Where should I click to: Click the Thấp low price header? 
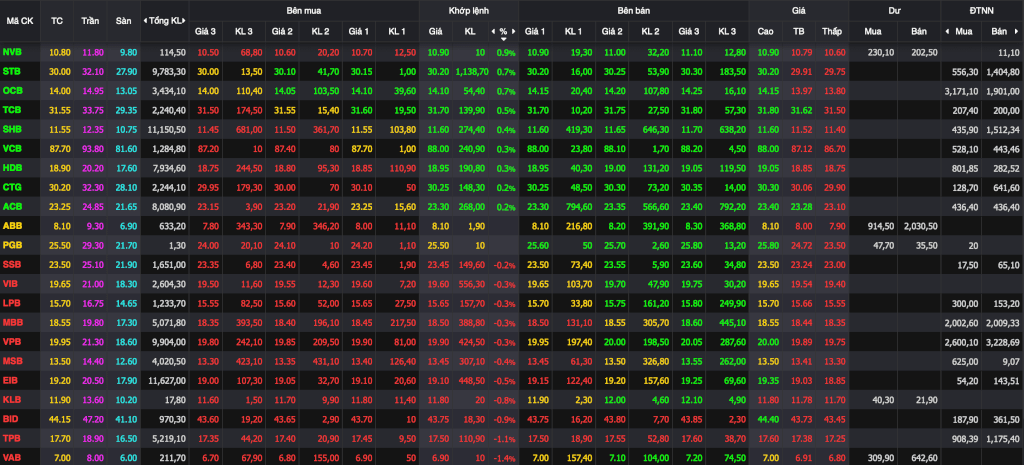(x=832, y=31)
